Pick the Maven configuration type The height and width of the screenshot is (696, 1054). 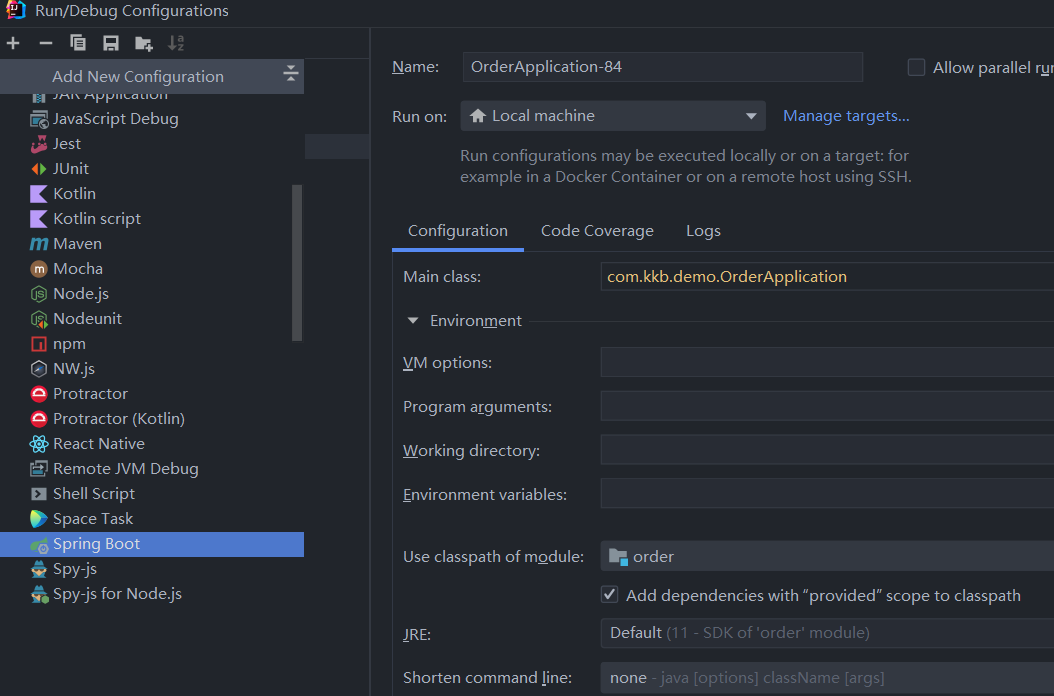click(152, 243)
